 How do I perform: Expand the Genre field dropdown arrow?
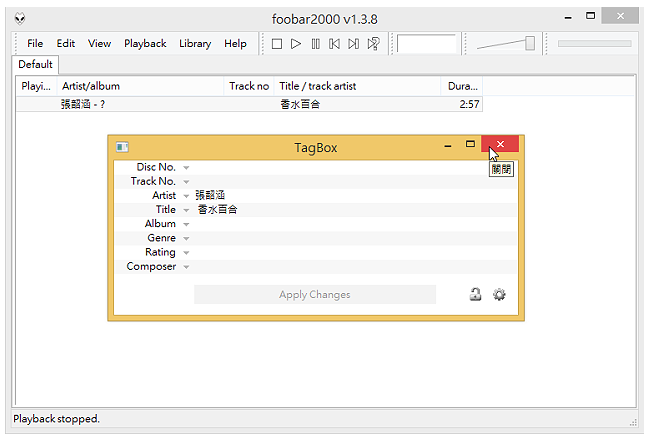pyautogui.click(x=186, y=239)
